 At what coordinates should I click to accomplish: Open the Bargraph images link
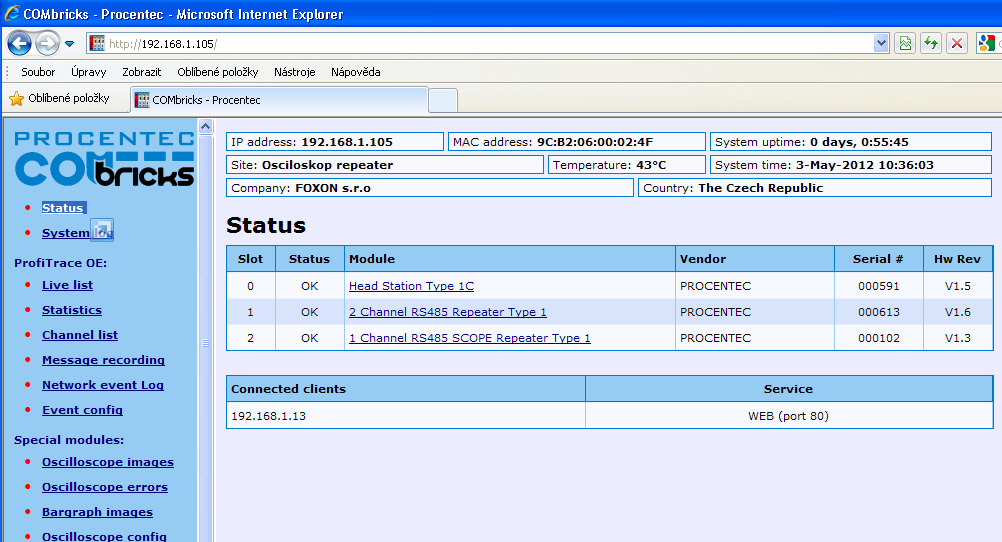point(97,511)
